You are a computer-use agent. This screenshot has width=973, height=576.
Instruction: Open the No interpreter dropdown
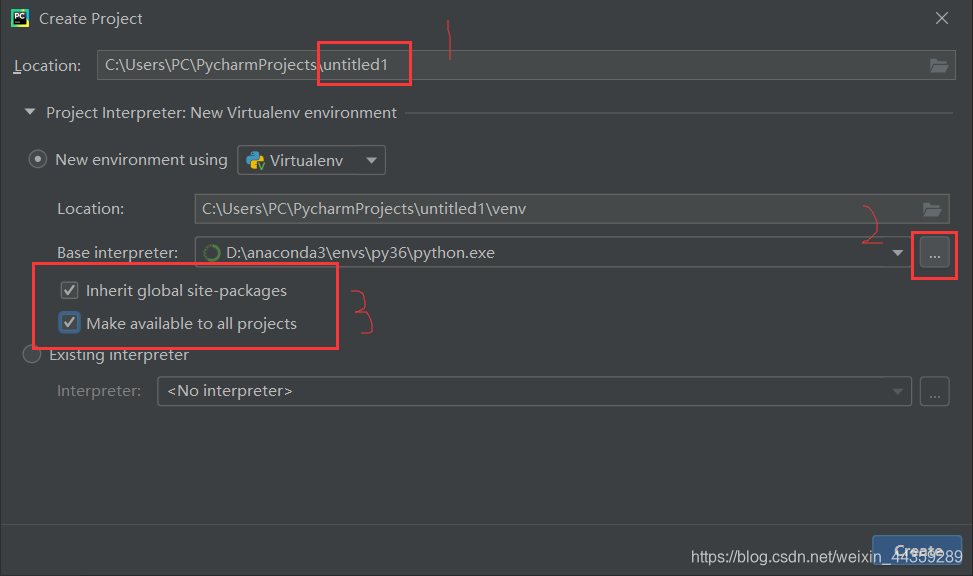534,391
